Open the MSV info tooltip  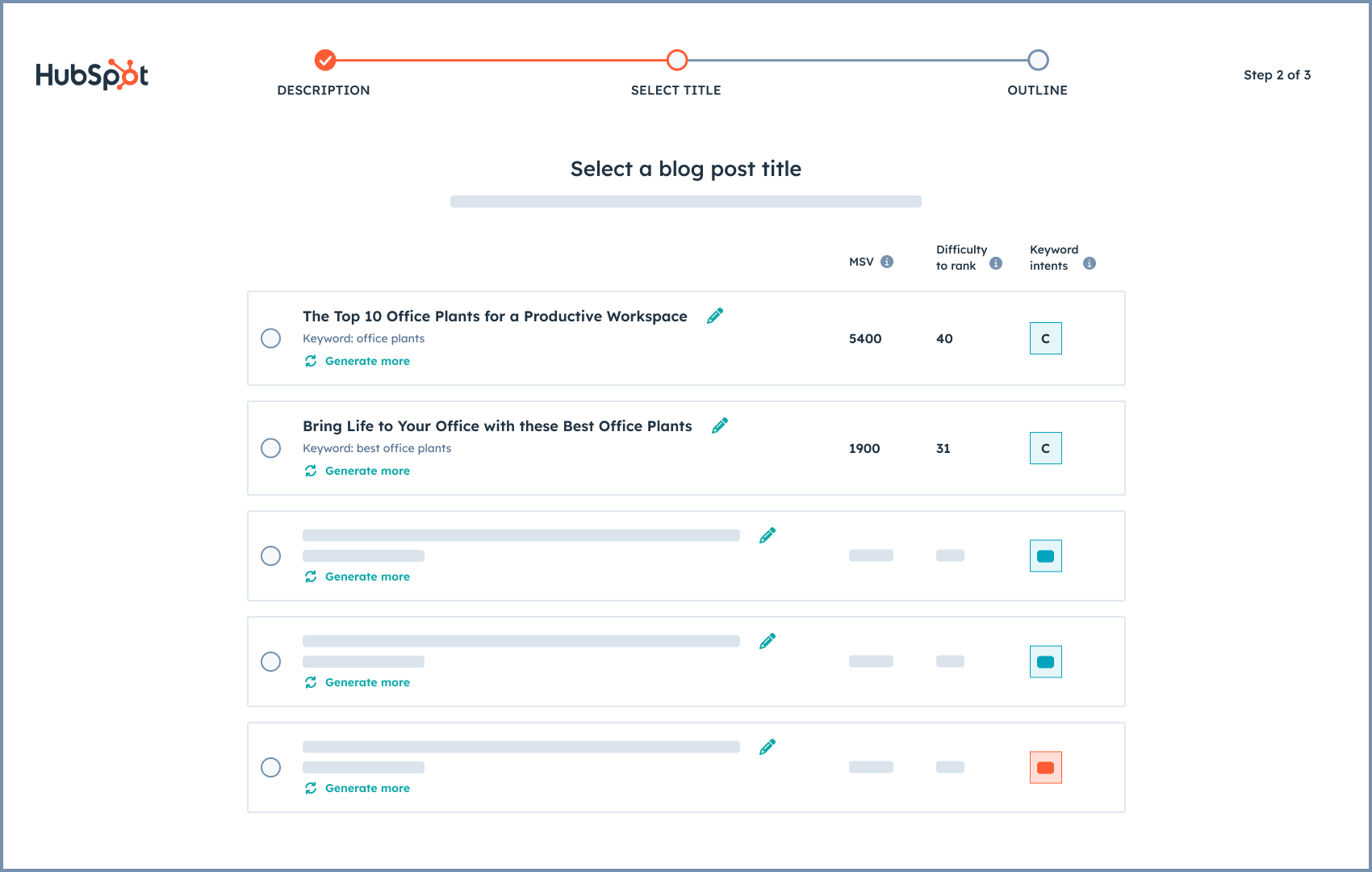[x=889, y=261]
